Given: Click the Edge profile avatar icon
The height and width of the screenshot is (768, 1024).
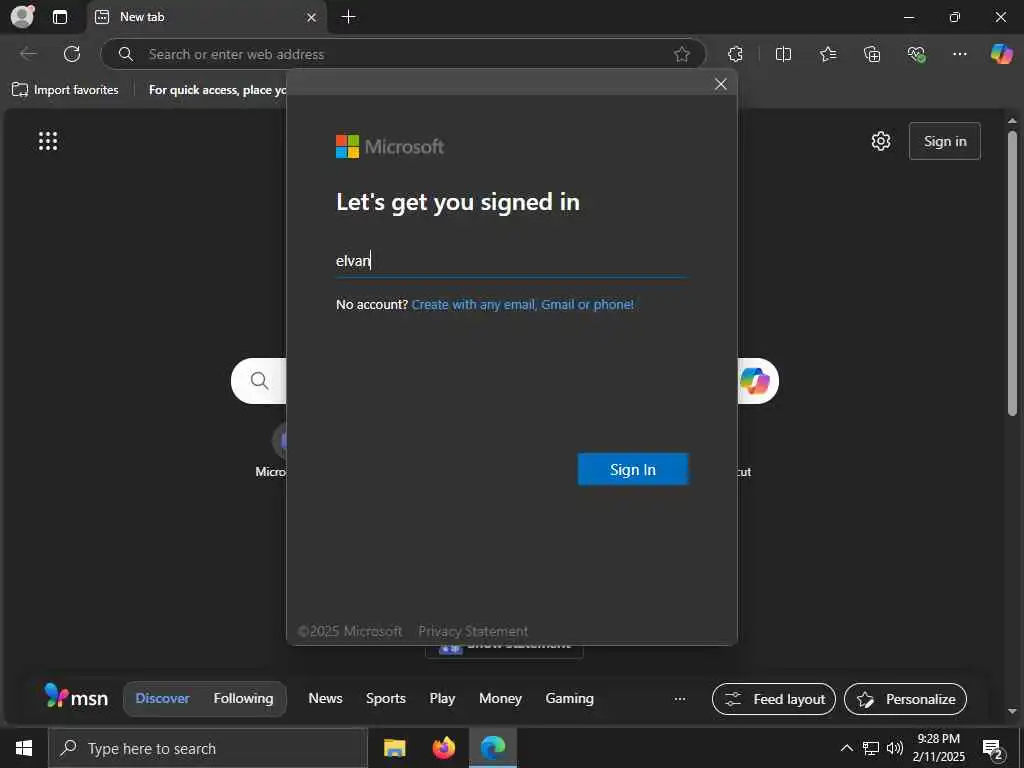Looking at the screenshot, I should tap(22, 16).
